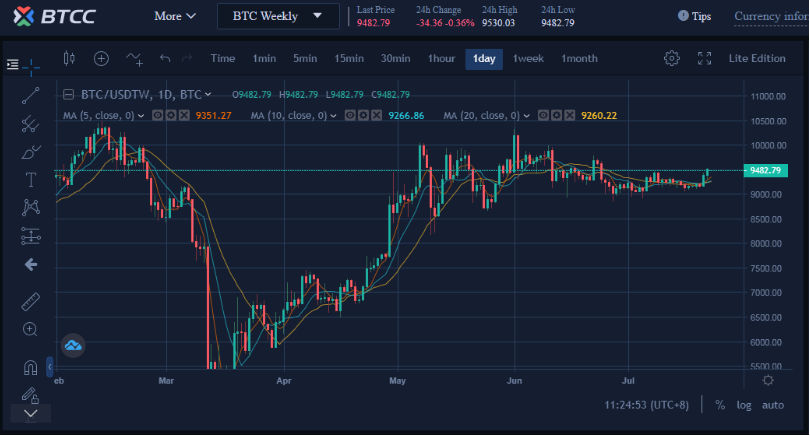Select the 5min interval
810x436 pixels.
tap(305, 58)
